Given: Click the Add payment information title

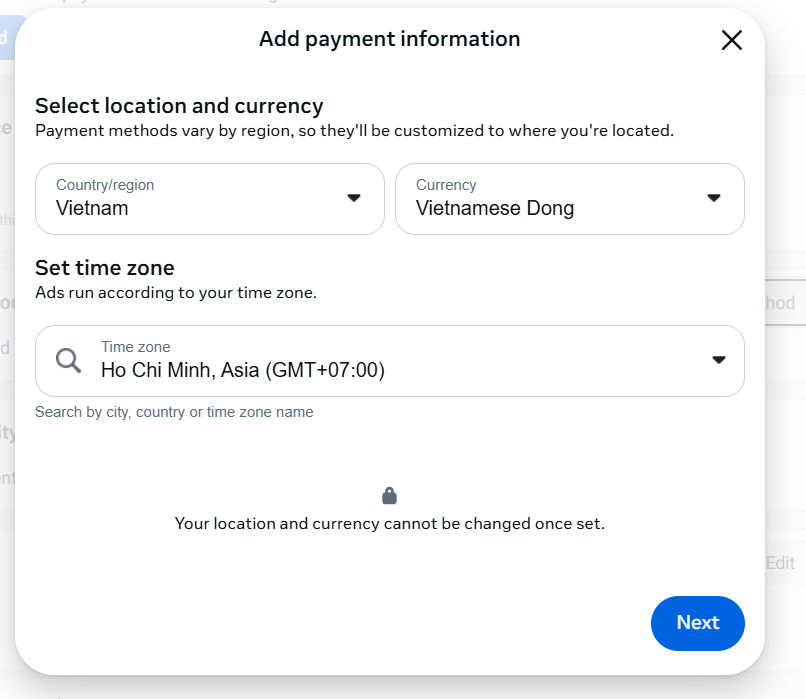Looking at the screenshot, I should tap(389, 39).
